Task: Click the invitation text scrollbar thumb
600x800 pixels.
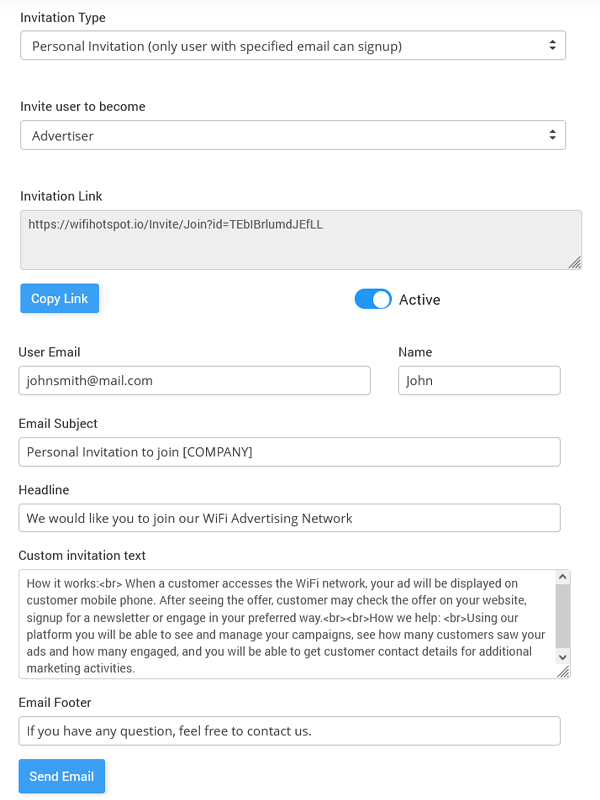Action: click(562, 615)
